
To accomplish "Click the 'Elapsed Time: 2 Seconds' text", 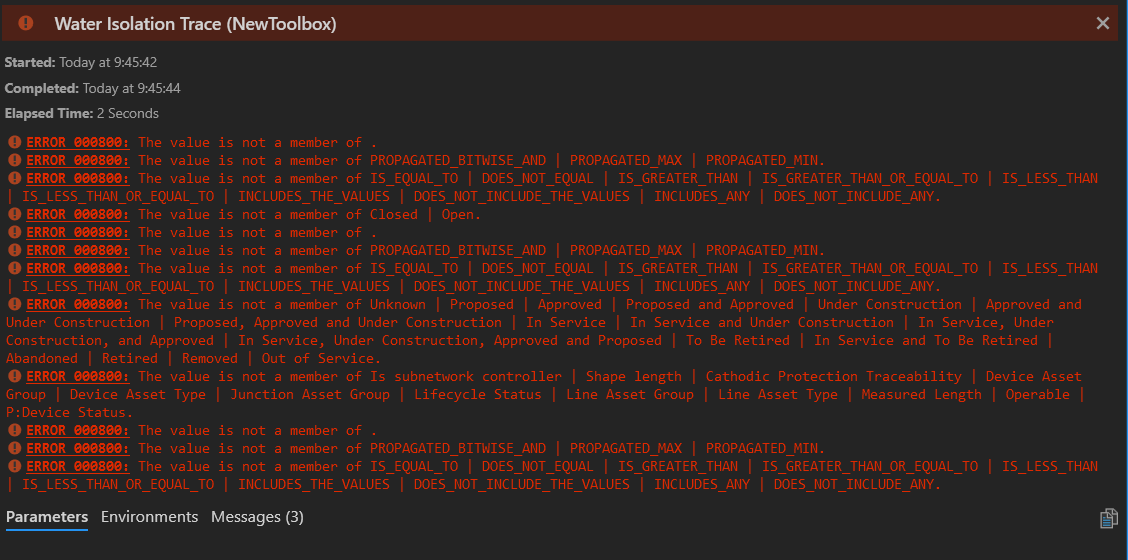I will 82,113.
